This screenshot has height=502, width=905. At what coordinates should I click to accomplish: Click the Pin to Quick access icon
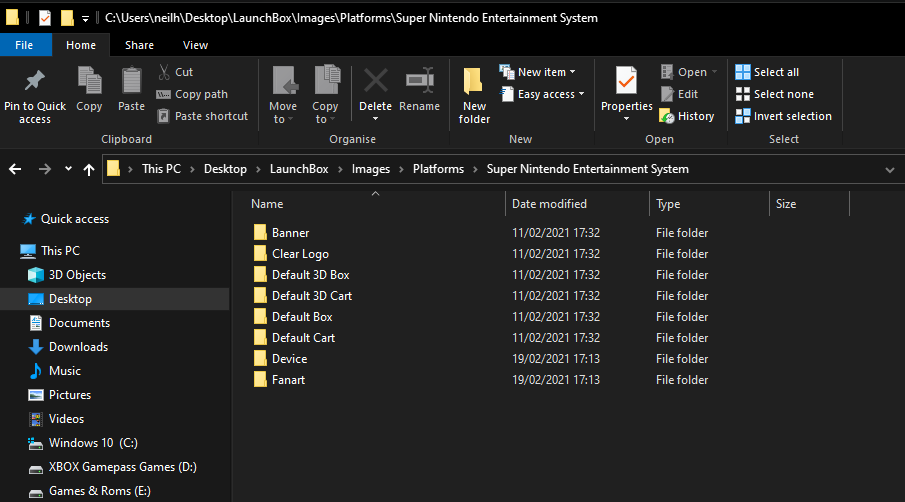[35, 81]
